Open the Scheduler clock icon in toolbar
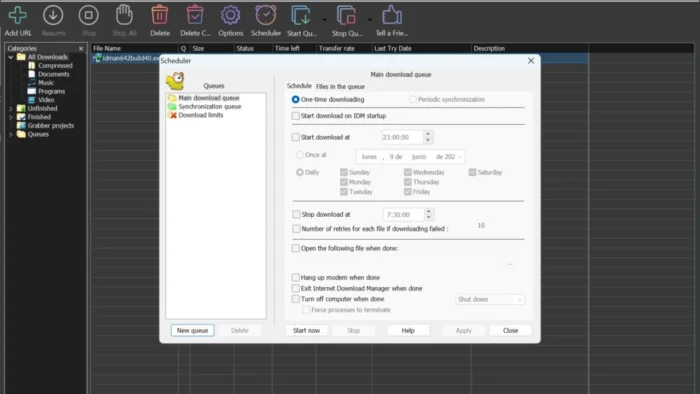The image size is (700, 394). tap(266, 15)
